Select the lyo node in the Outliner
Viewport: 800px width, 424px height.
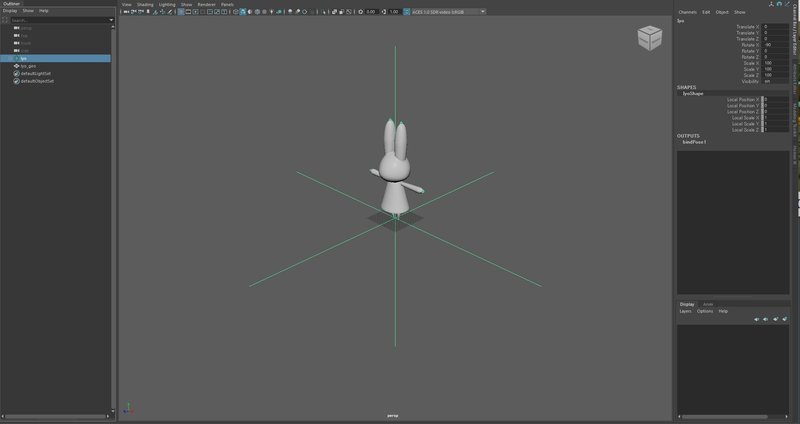tap(55, 58)
